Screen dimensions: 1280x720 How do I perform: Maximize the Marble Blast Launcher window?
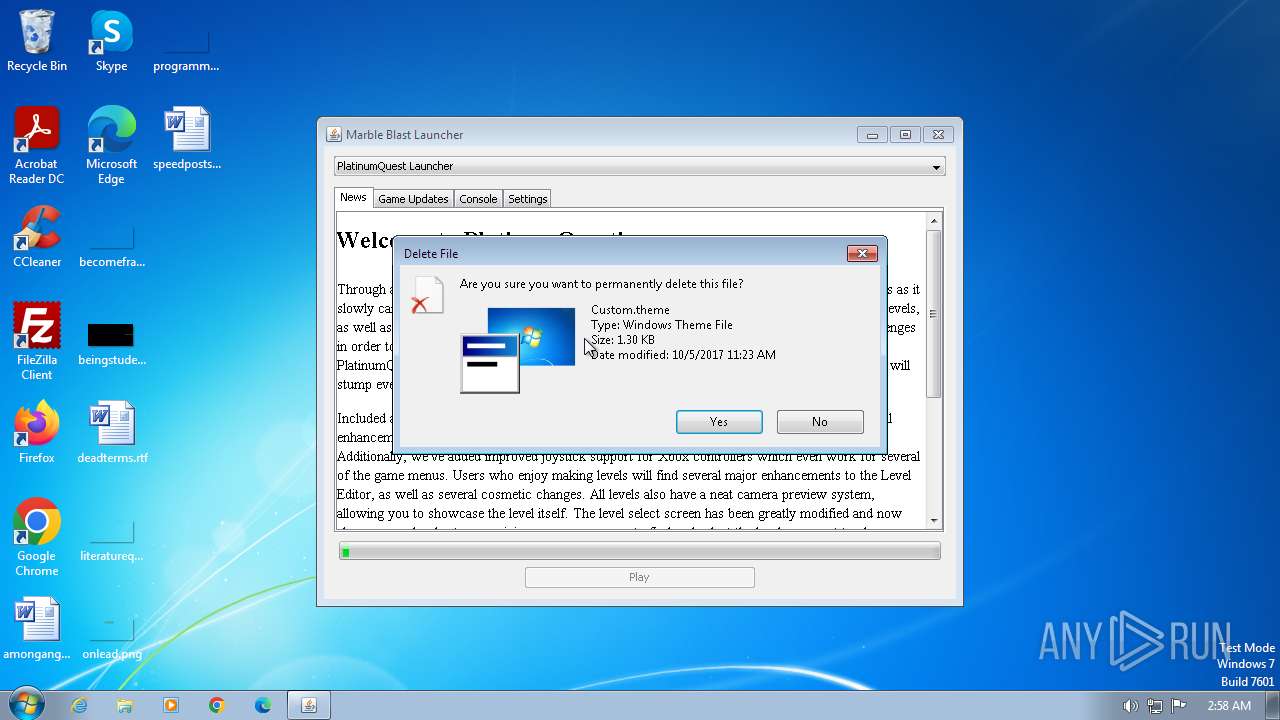tap(905, 135)
